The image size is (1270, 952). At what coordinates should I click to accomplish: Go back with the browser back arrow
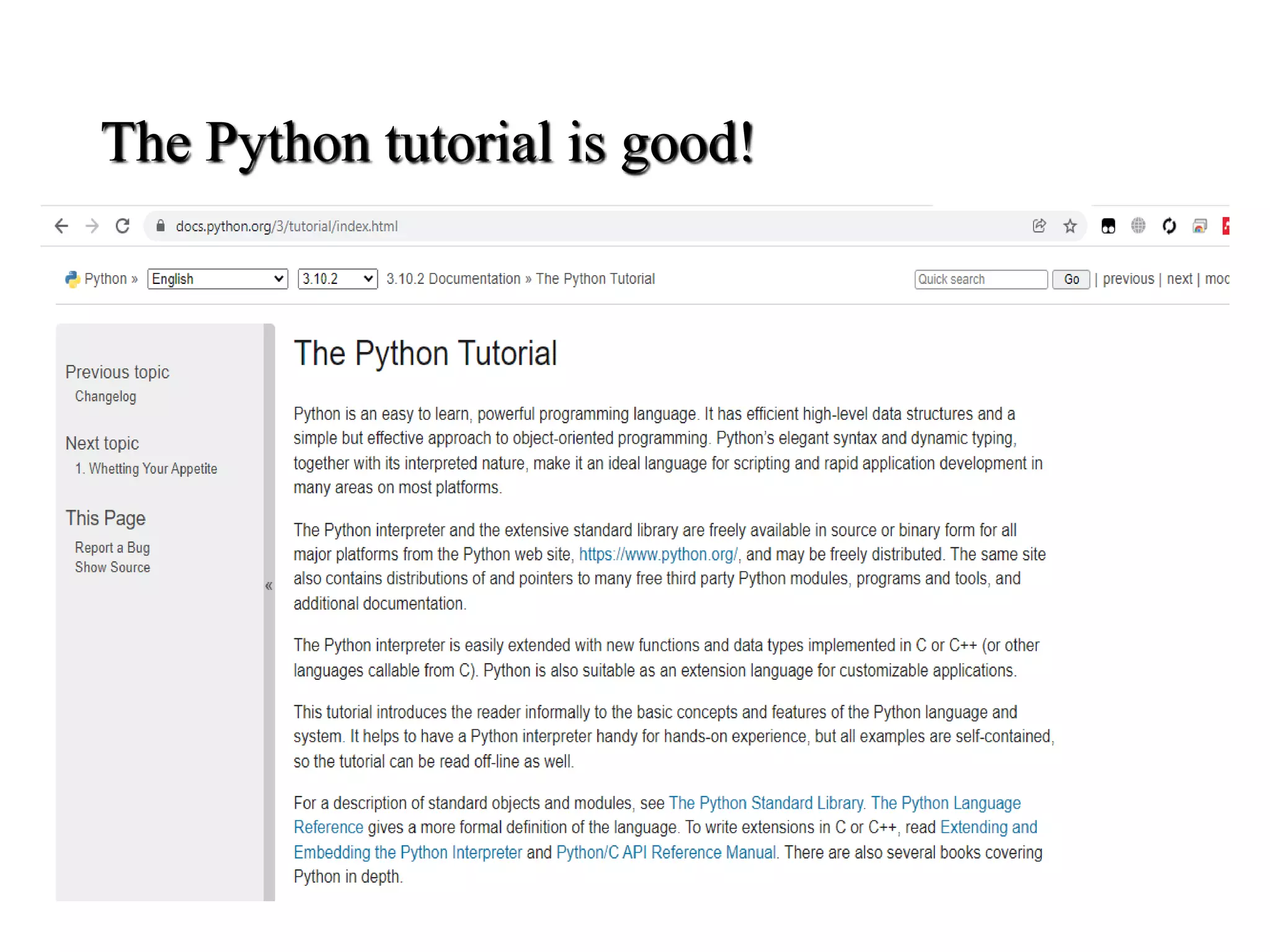click(61, 226)
